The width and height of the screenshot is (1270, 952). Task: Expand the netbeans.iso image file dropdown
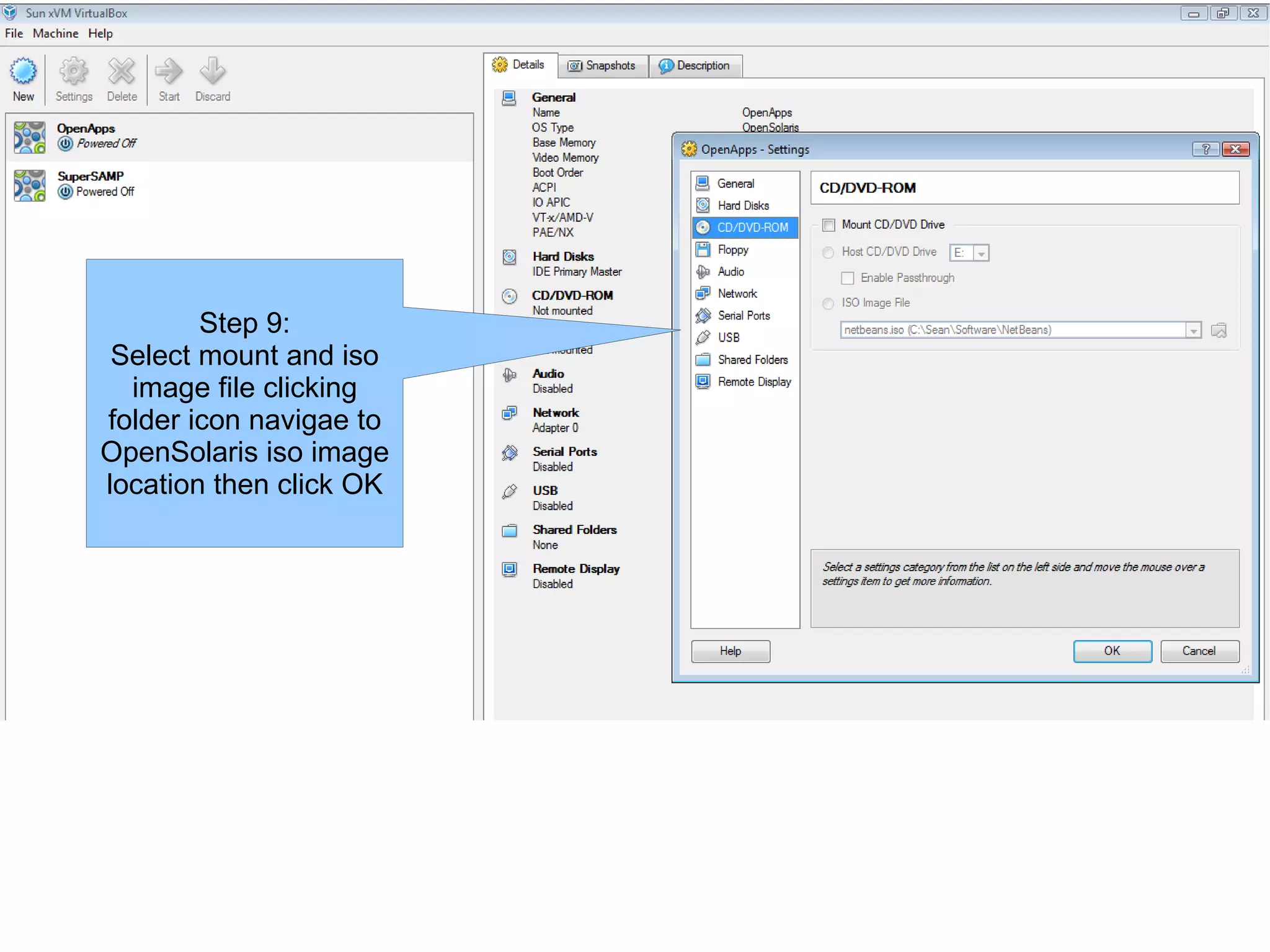point(1193,331)
